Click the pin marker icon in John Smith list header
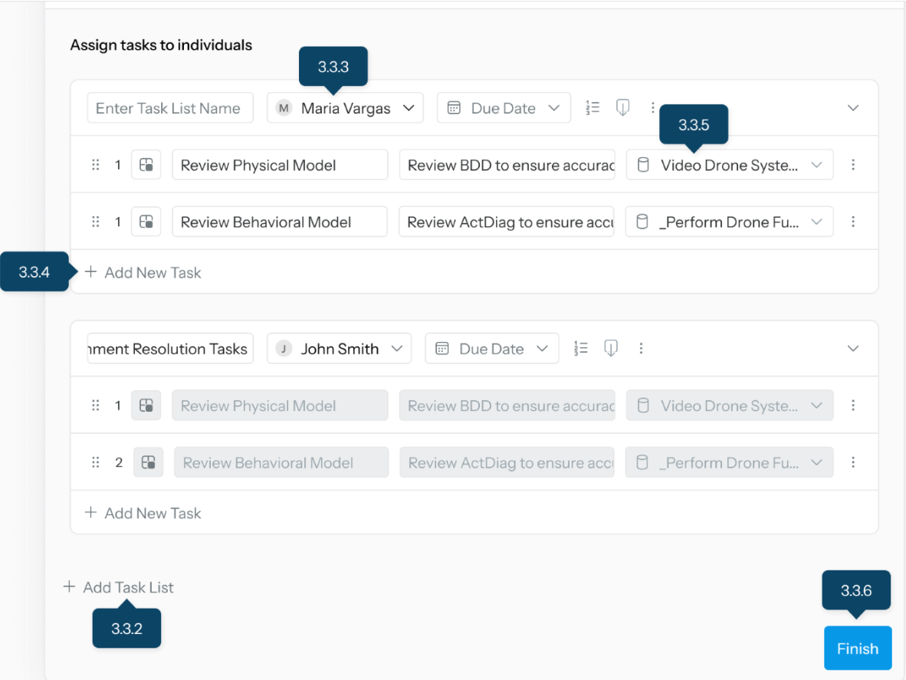Viewport: 906px width, 680px height. [610, 349]
